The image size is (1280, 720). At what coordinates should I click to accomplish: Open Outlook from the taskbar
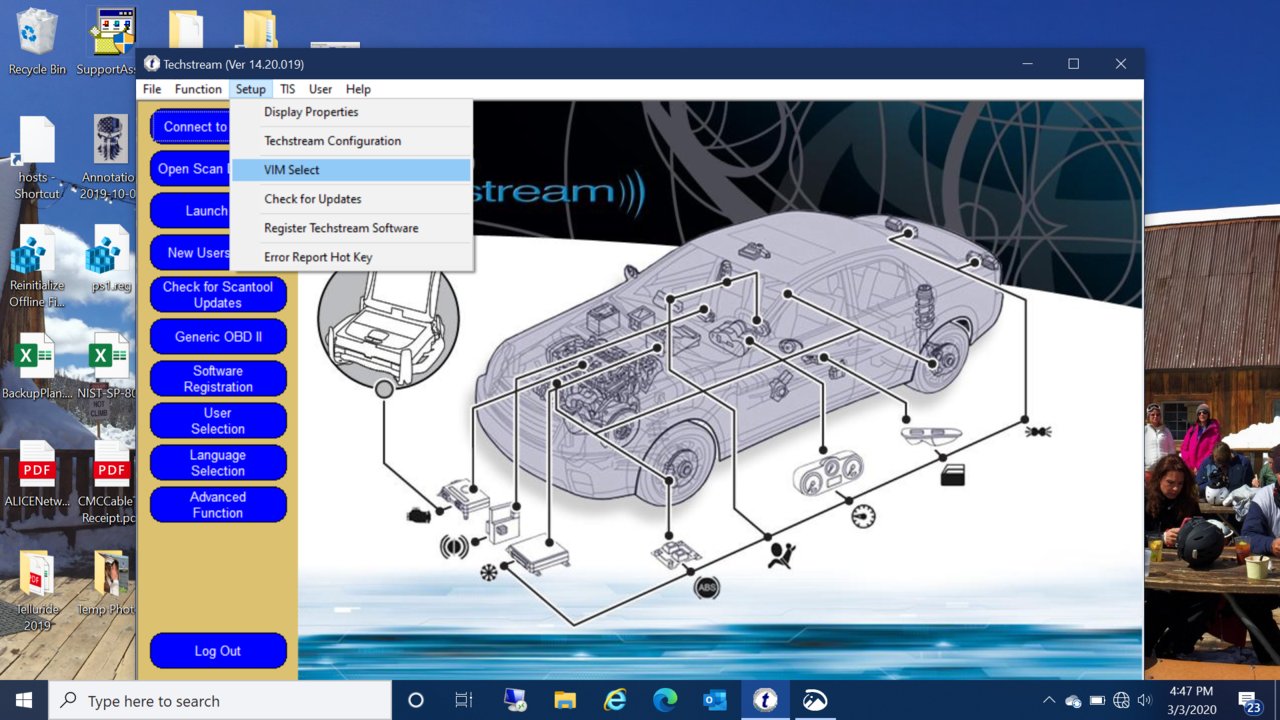[715, 700]
